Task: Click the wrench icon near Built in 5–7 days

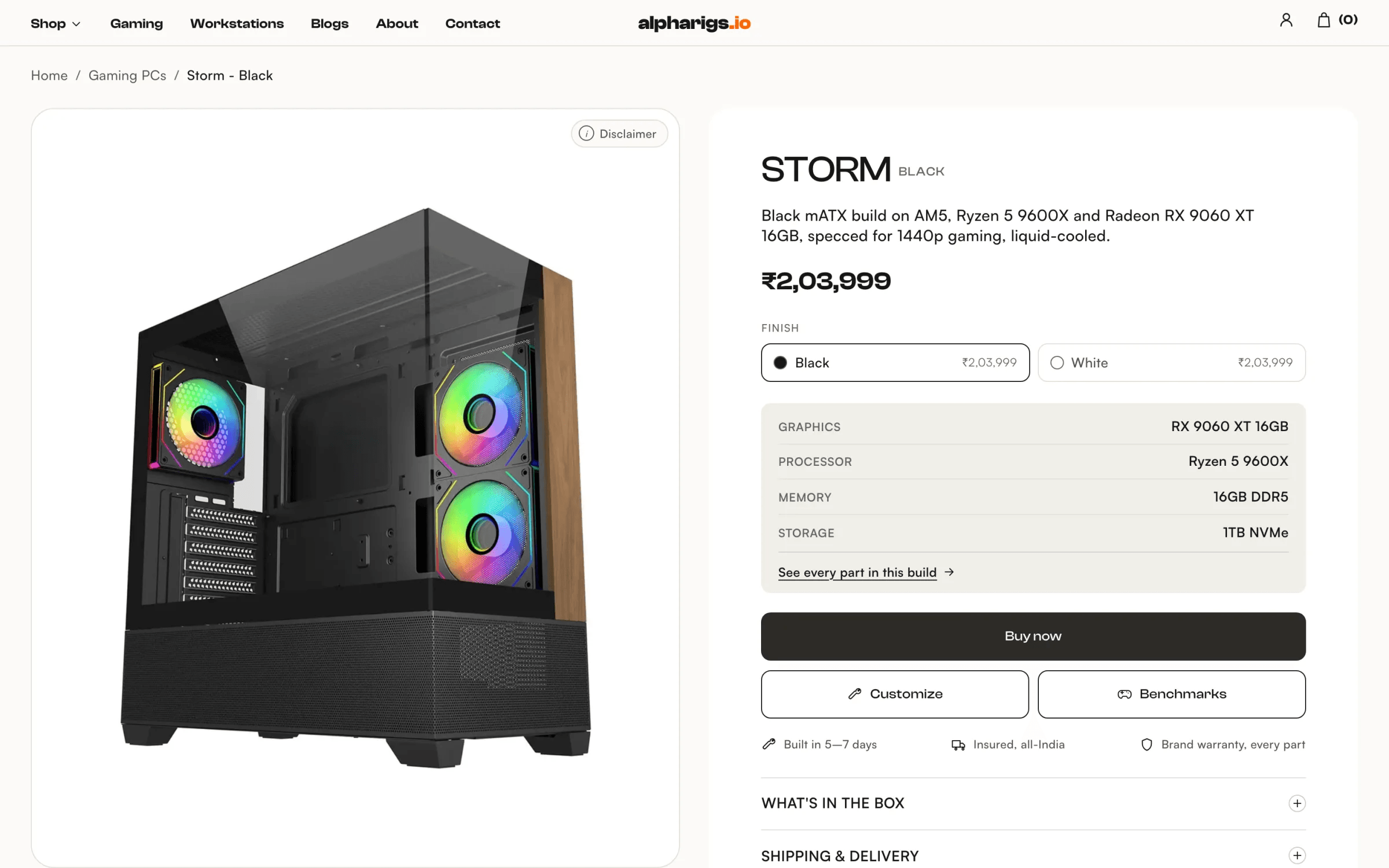Action: point(769,744)
